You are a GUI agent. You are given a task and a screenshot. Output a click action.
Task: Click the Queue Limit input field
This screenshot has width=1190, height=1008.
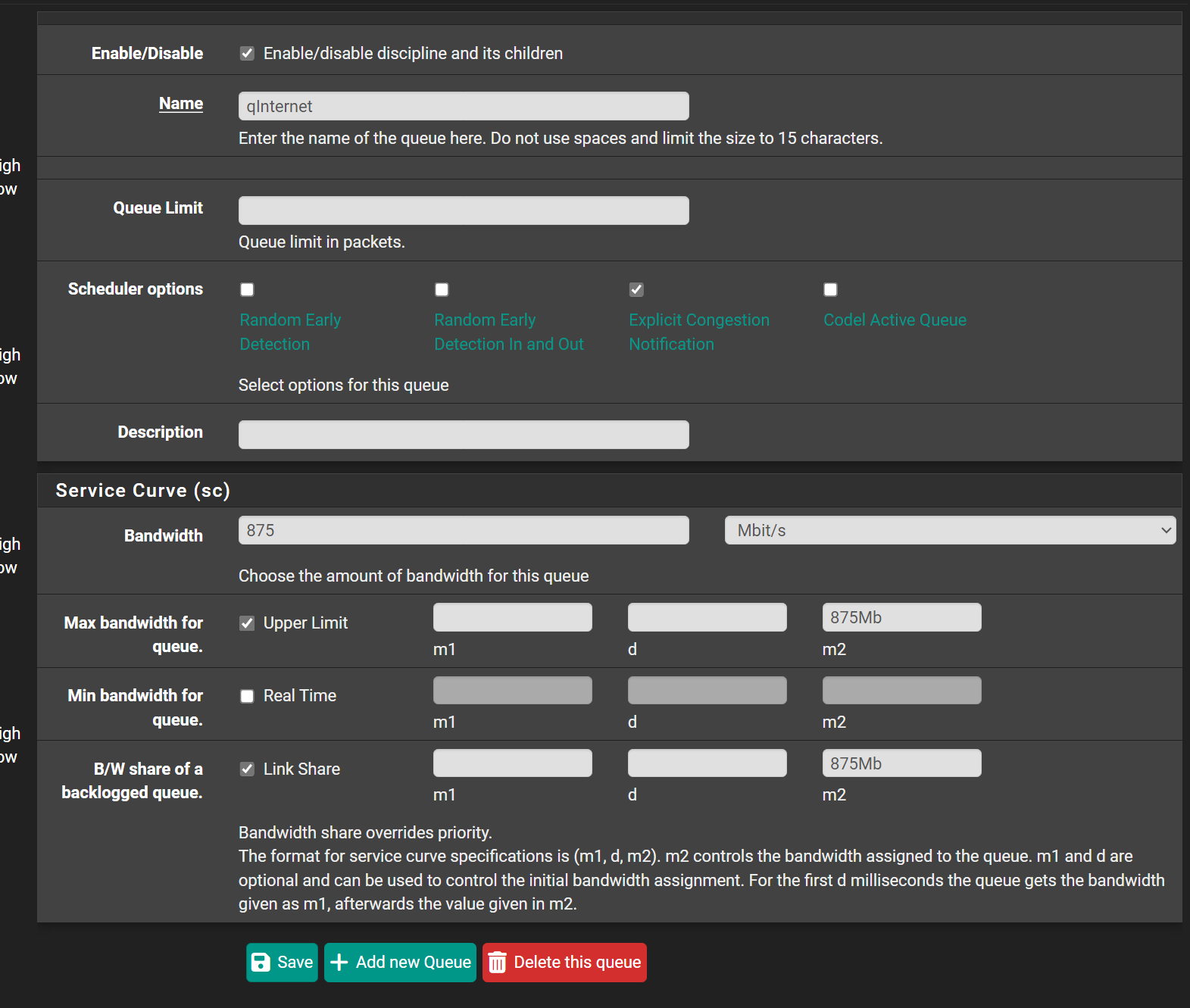point(464,211)
